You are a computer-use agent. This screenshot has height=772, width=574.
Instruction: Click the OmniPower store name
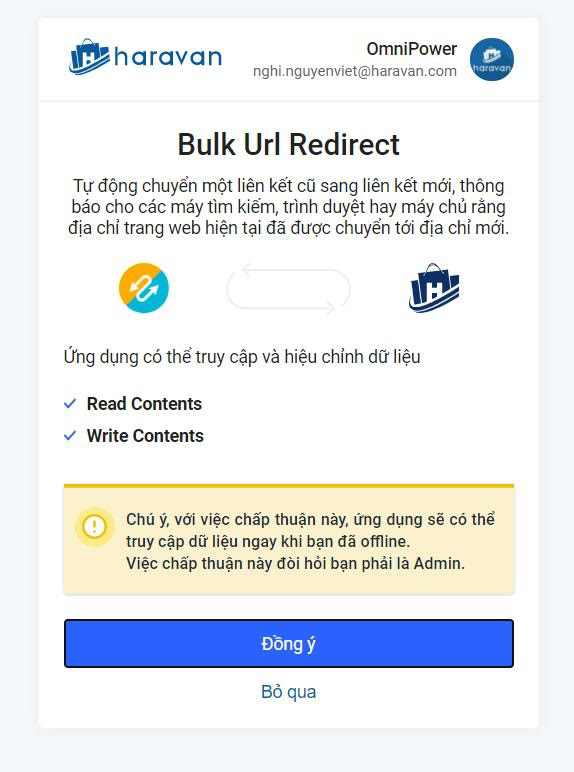point(412,49)
